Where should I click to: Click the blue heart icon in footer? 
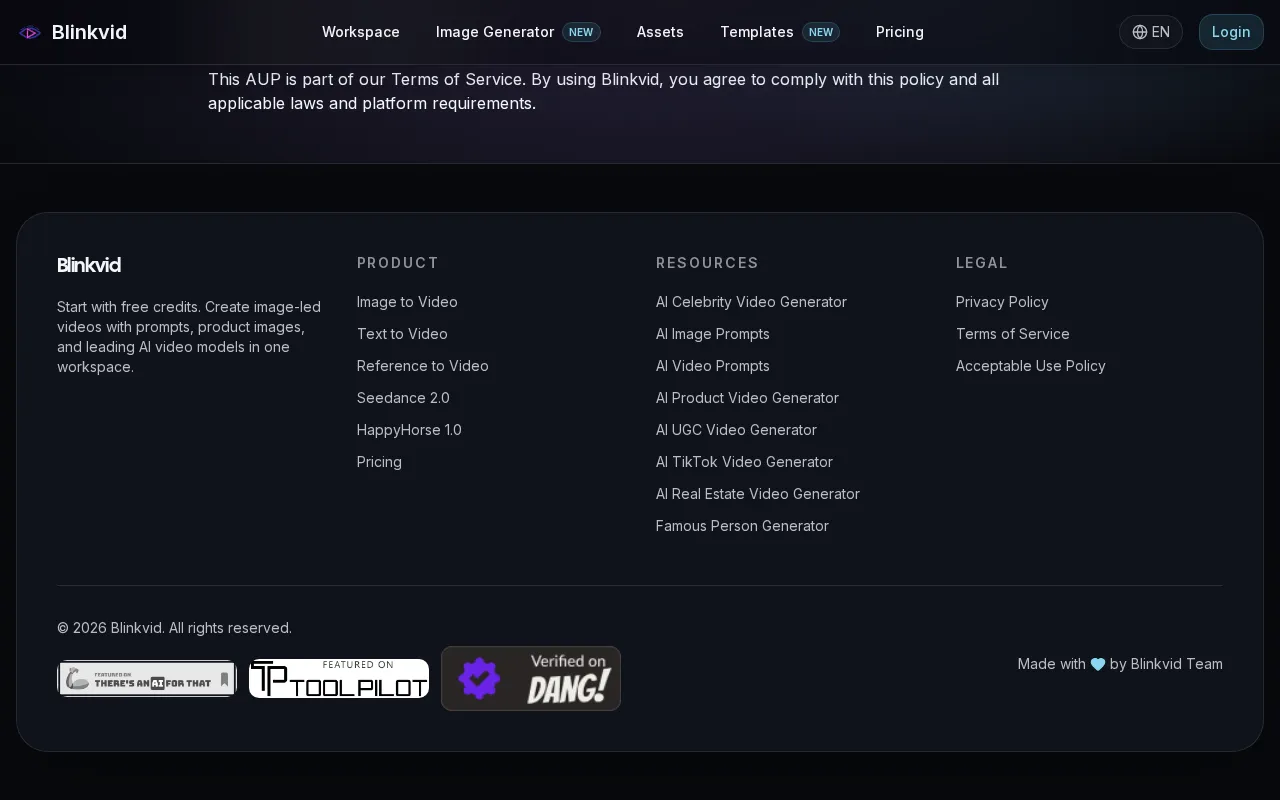tap(1098, 664)
